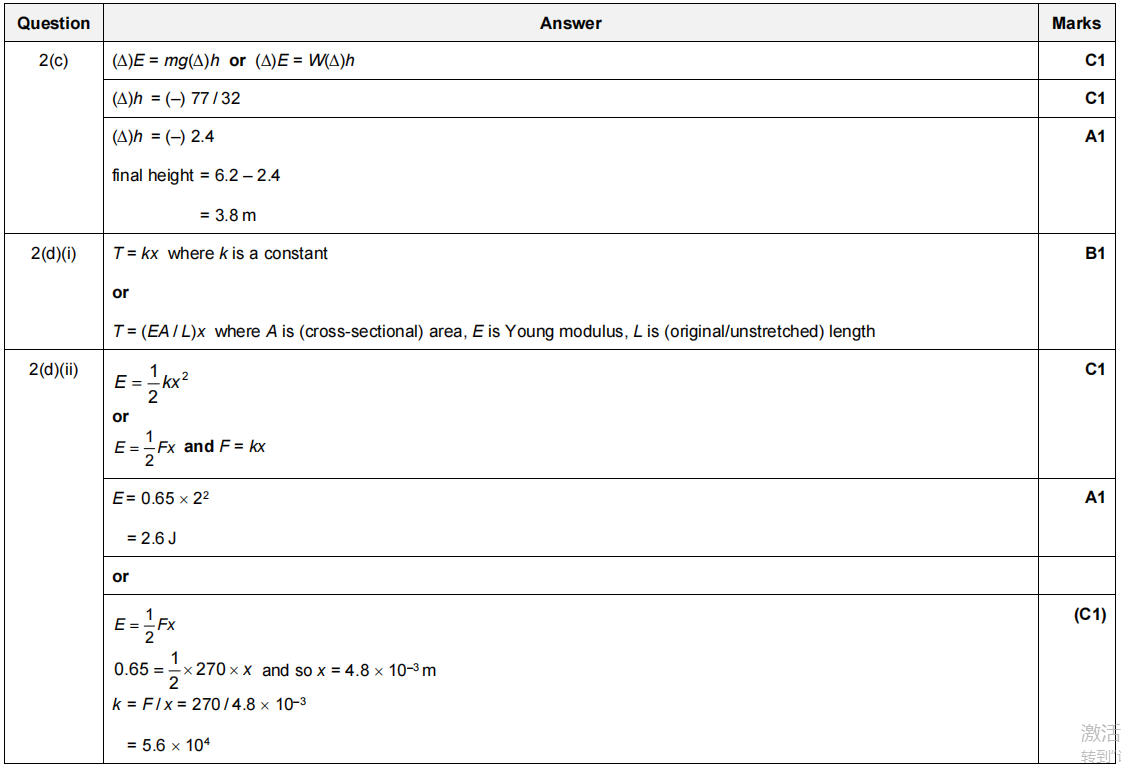Image resolution: width=1121 pixels, height=775 pixels.
Task: Click the 'and F = kx' text
Action: pos(225,446)
